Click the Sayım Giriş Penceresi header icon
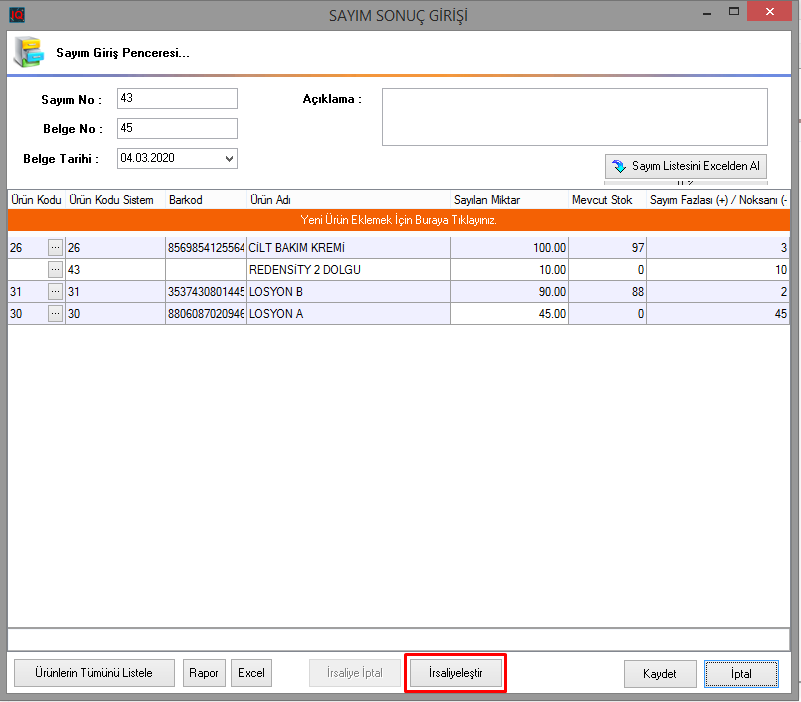The height and width of the screenshot is (702, 801). coord(26,52)
